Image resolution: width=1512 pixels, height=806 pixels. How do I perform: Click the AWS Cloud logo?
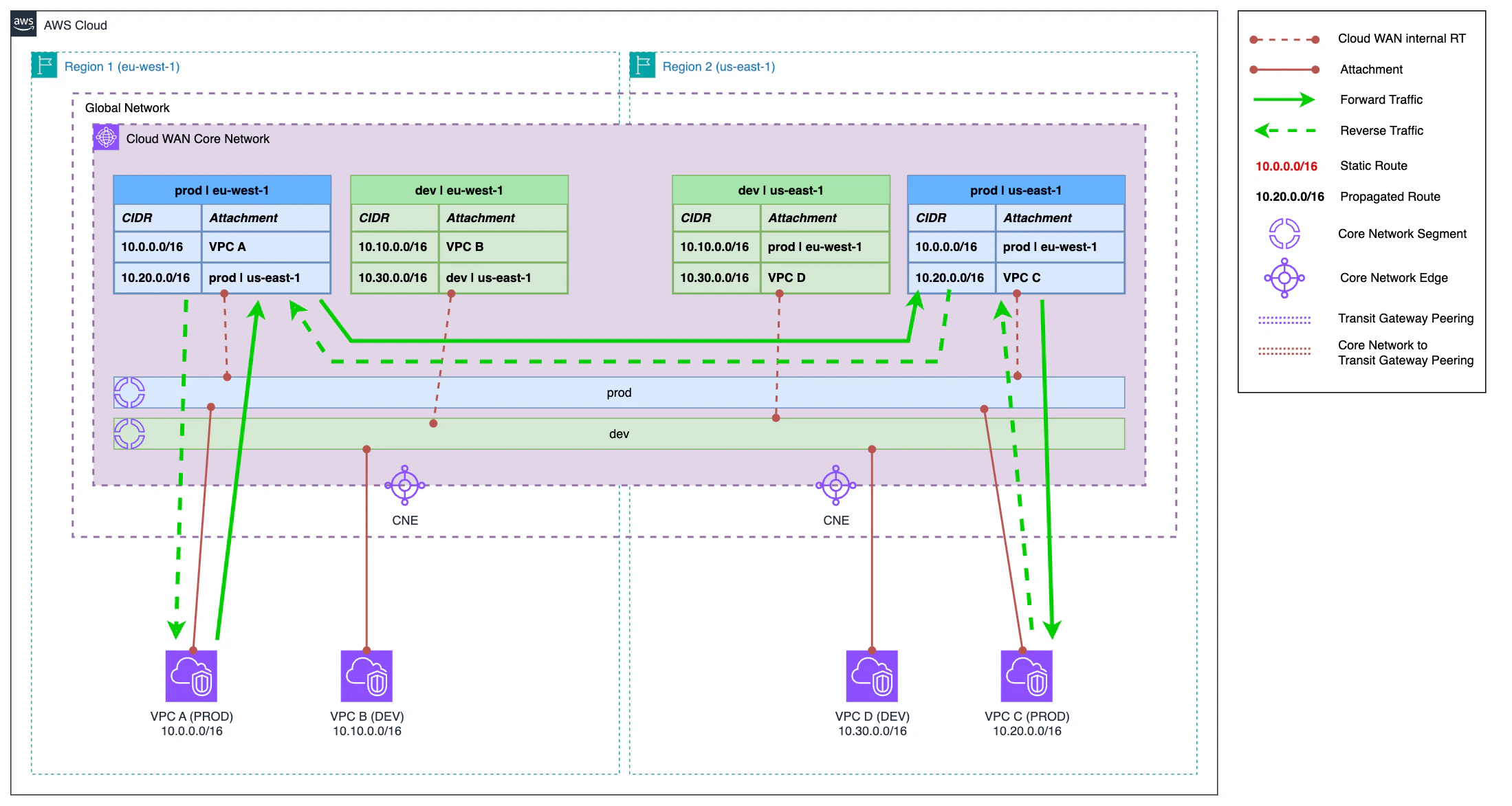tap(23, 23)
